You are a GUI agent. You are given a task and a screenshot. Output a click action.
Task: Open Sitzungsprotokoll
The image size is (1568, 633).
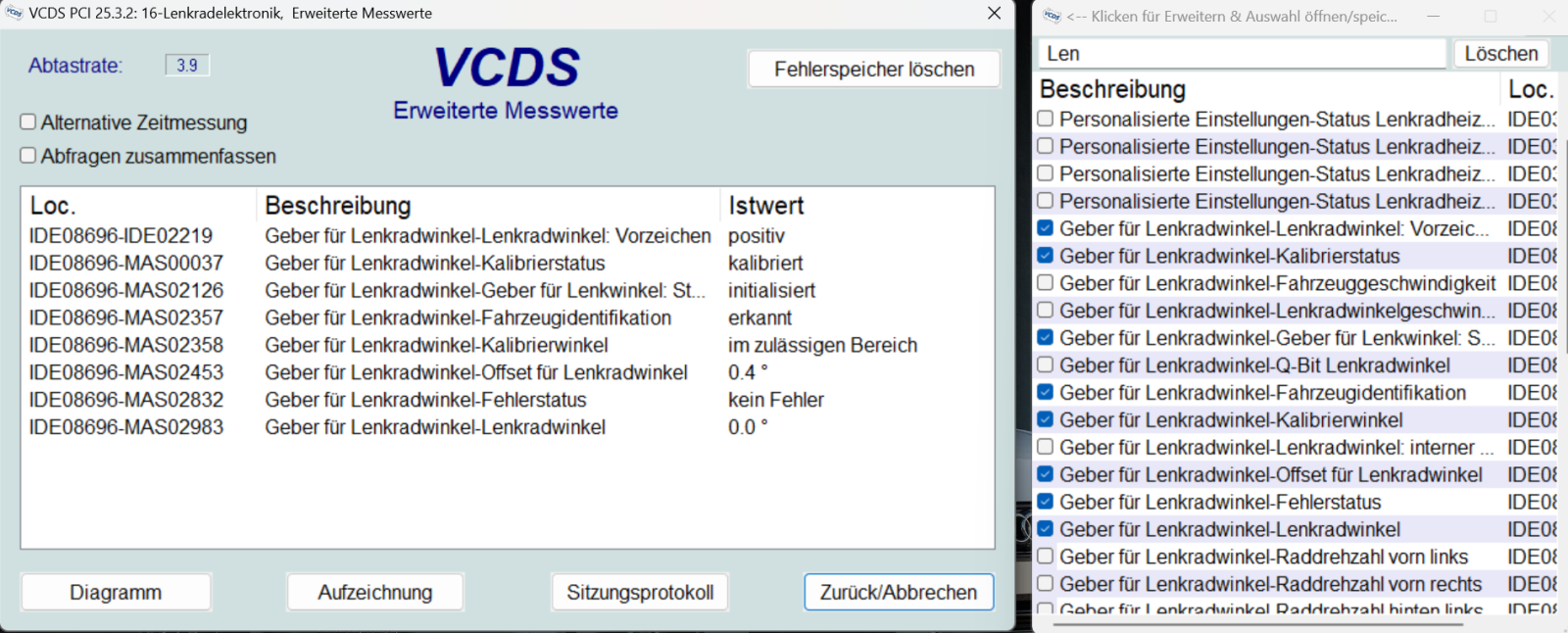pyautogui.click(x=640, y=592)
